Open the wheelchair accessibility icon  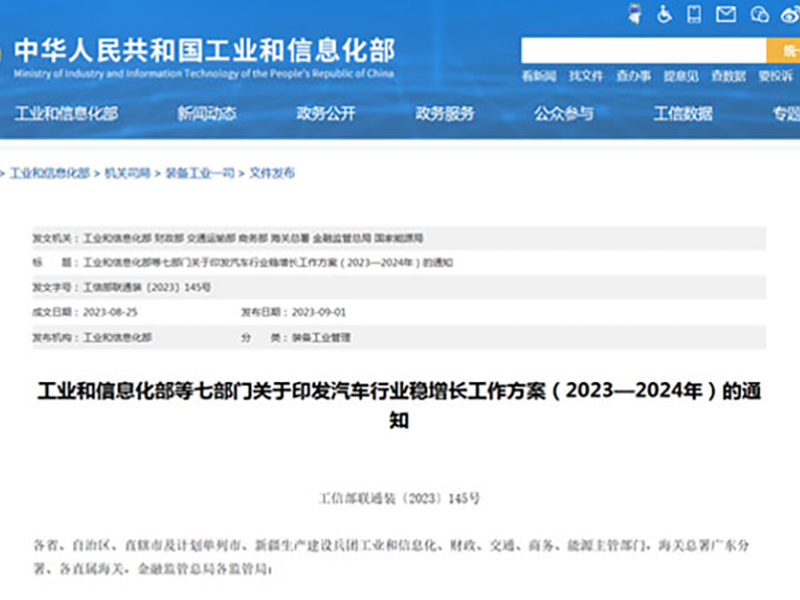pyautogui.click(x=664, y=14)
